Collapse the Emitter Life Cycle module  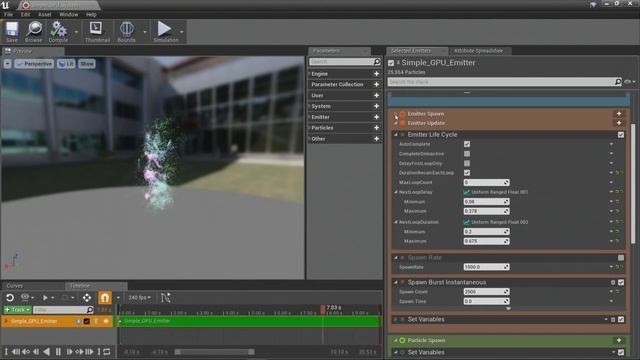point(396,134)
